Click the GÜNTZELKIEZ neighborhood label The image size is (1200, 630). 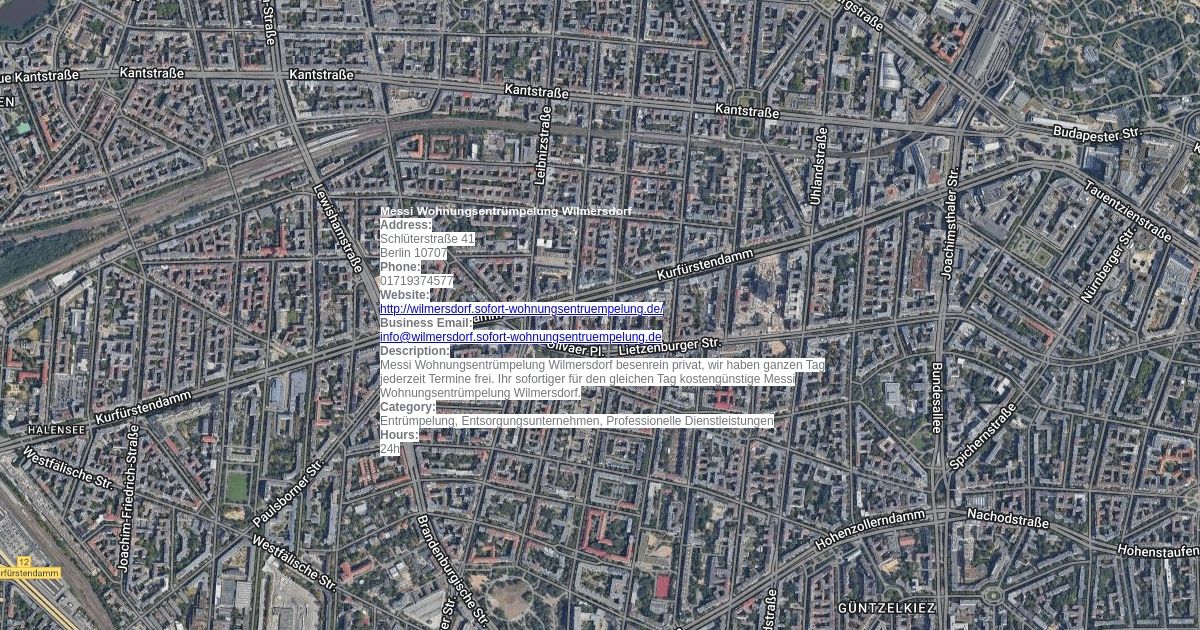pos(886,608)
